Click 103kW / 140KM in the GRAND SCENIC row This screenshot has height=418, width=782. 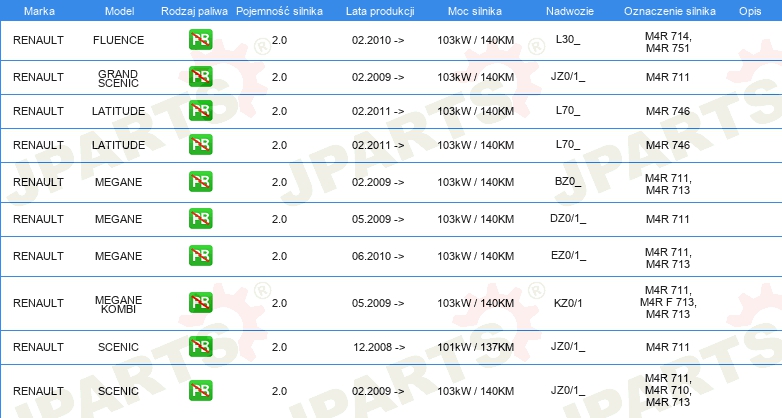point(476,77)
